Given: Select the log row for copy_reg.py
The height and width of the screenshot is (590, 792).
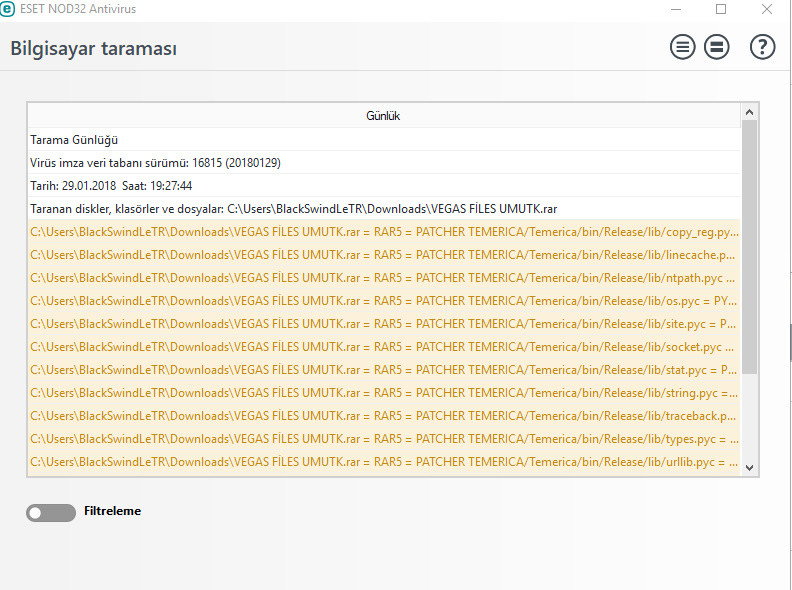Looking at the screenshot, I should (384, 231).
